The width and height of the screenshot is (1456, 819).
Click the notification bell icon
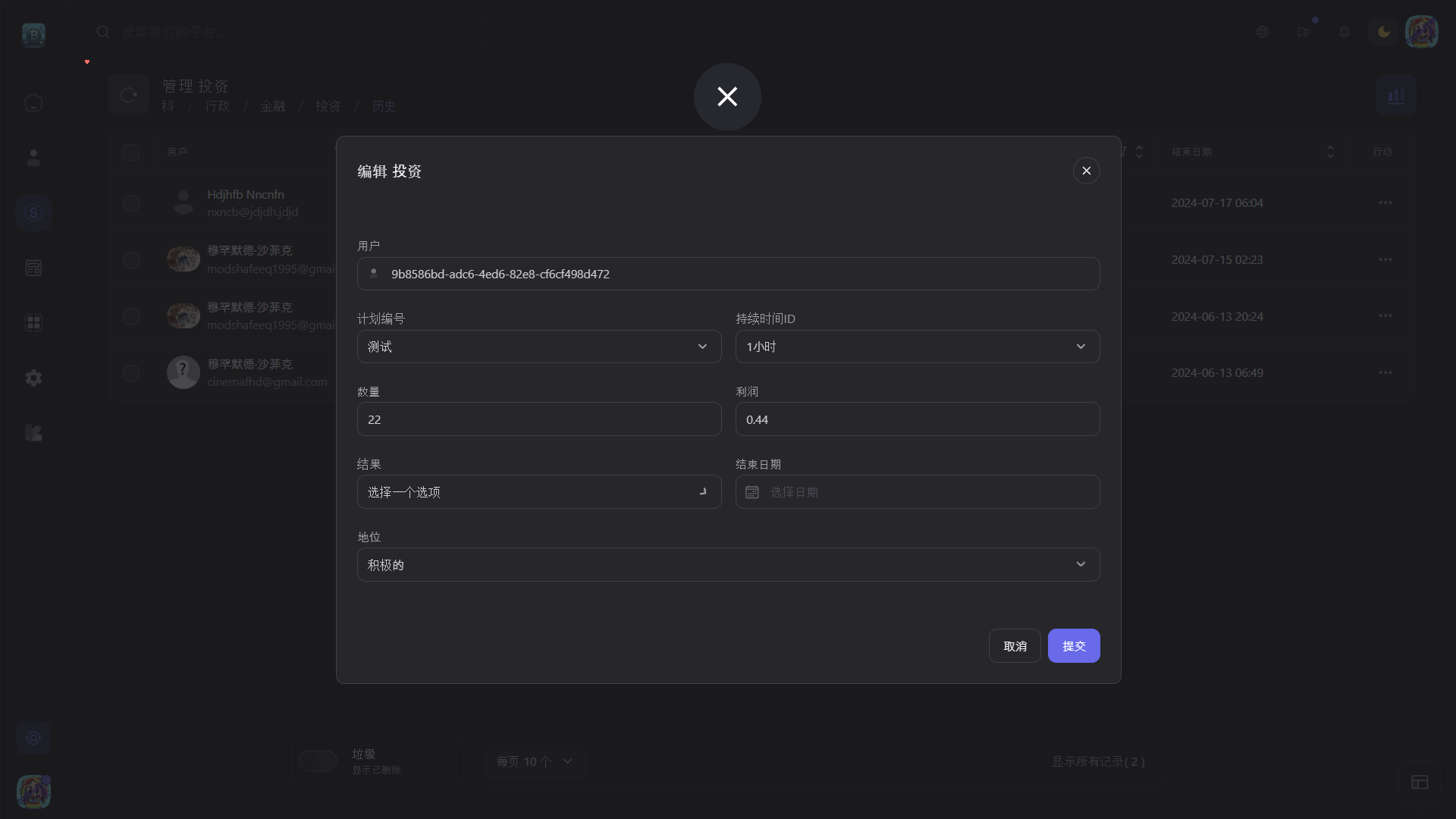[1345, 32]
